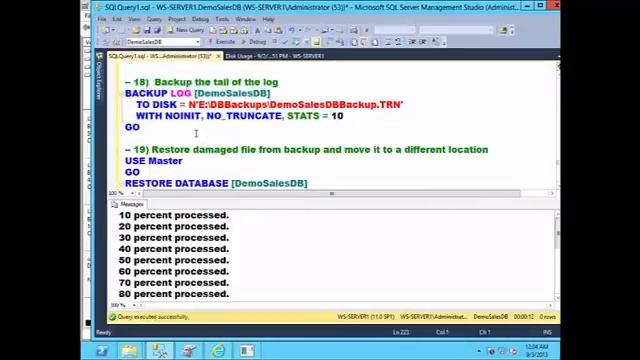Close the SQLQuery1.sql tab
This screenshot has height=360, width=640.
coord(218,56)
